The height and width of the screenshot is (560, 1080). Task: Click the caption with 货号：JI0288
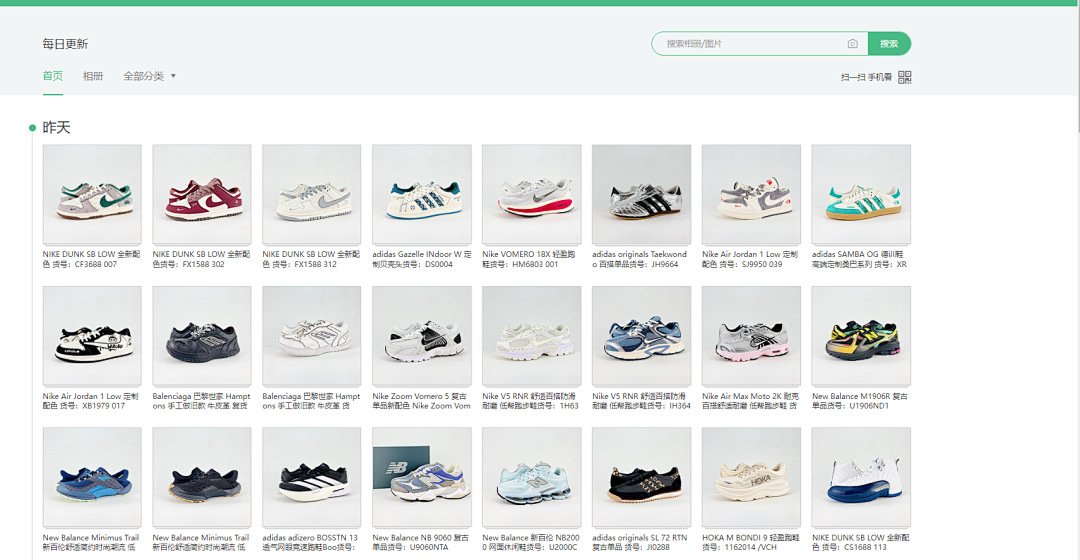pyautogui.click(x=640, y=542)
